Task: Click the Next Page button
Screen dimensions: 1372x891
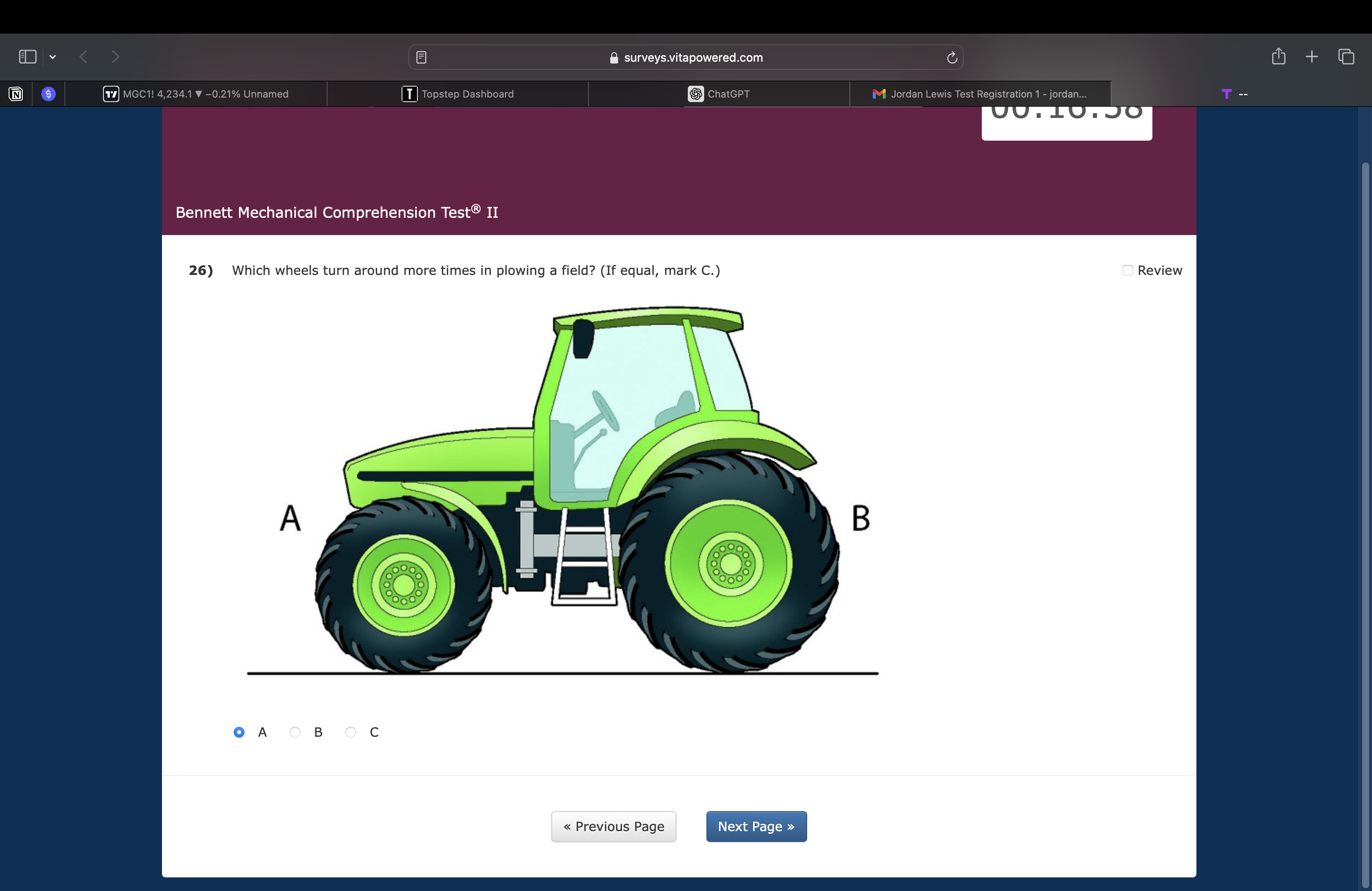Action: click(x=756, y=827)
